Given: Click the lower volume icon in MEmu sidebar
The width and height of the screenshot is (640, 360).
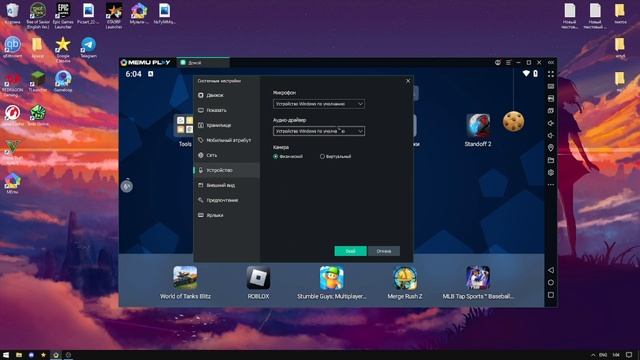Looking at the screenshot, I should [x=551, y=135].
